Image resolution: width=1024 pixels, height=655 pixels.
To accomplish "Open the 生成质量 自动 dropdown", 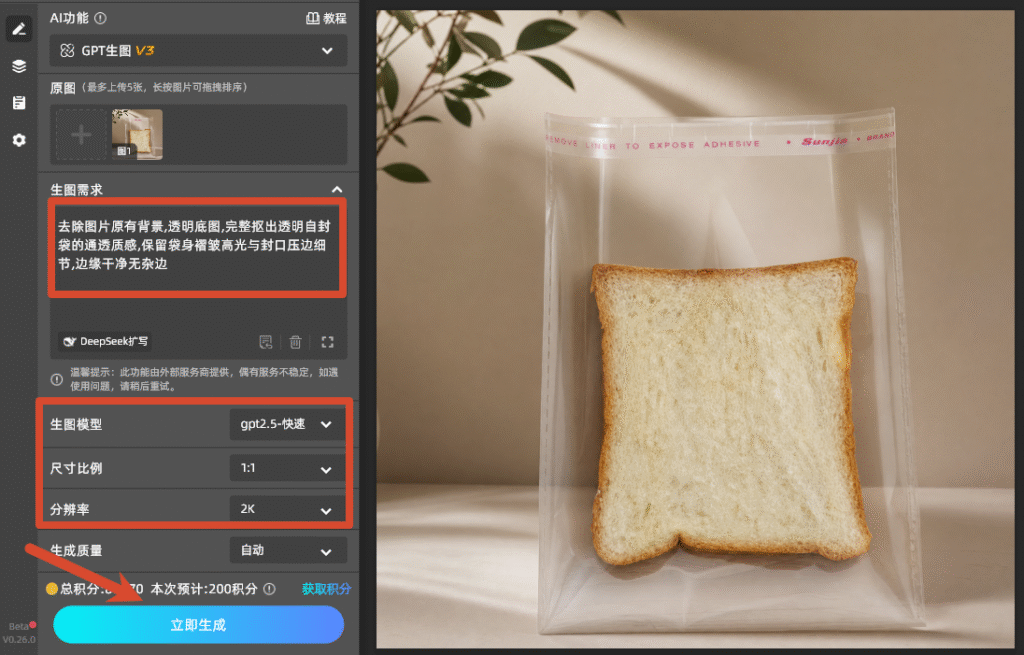I will coord(287,551).
